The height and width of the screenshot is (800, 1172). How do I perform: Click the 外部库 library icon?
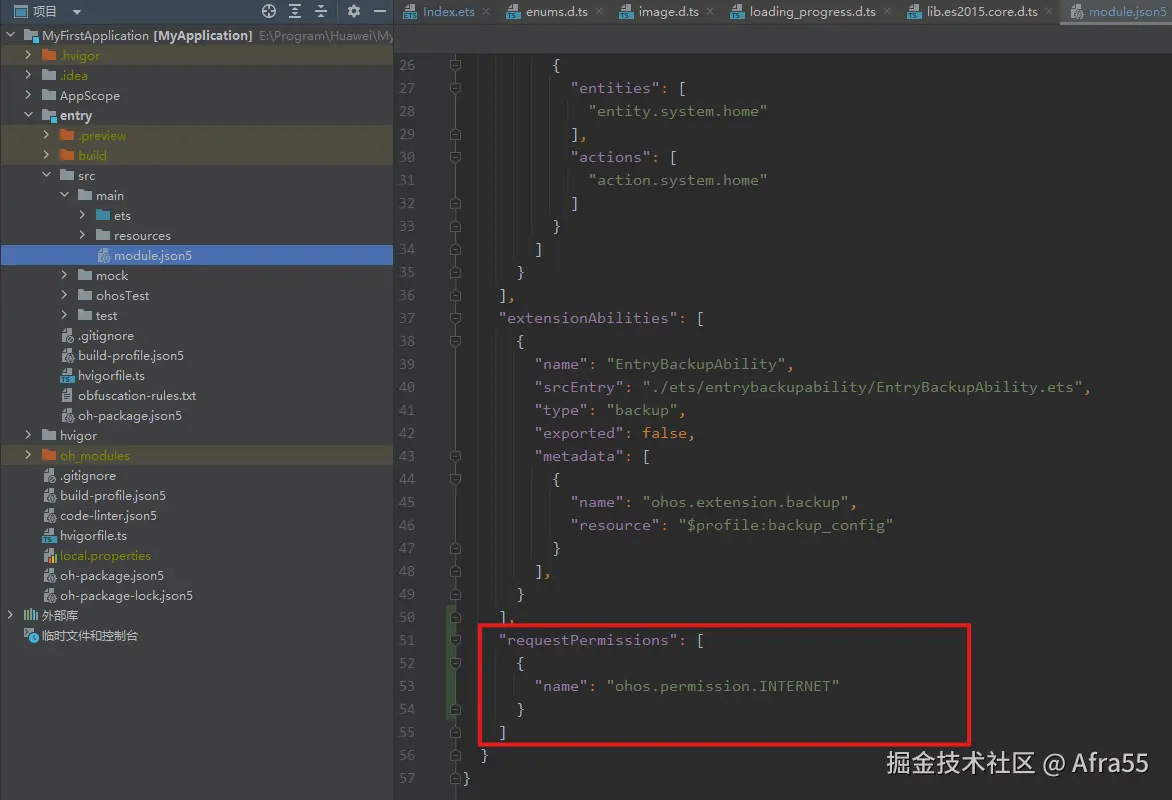(31, 615)
